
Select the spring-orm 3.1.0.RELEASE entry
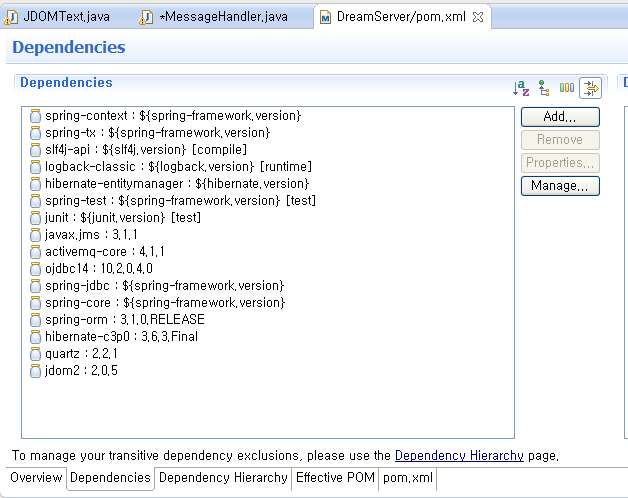point(124,320)
